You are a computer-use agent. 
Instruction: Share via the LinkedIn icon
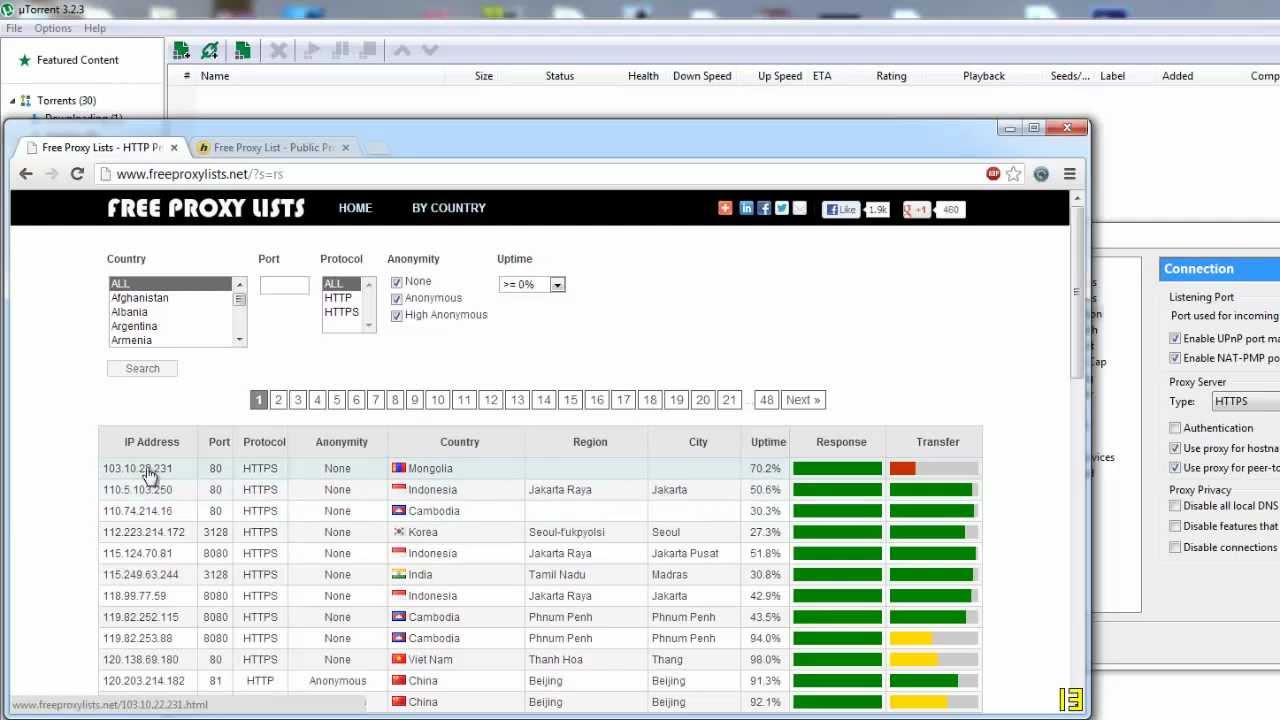(x=746, y=208)
